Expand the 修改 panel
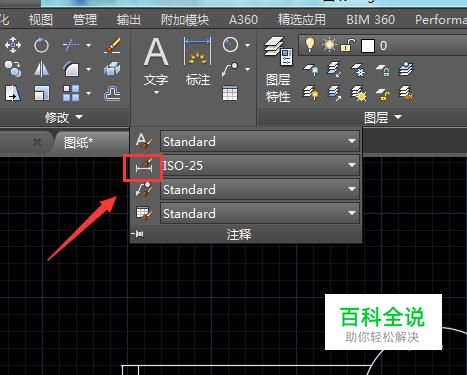Viewport: 467px width, 375px height. (64, 117)
